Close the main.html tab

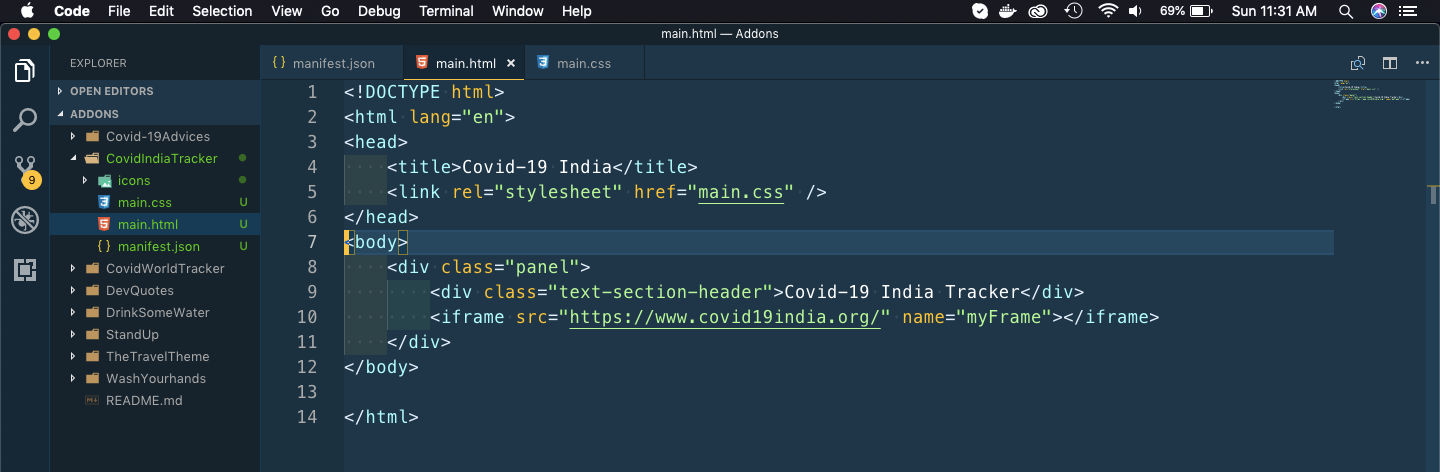(511, 63)
